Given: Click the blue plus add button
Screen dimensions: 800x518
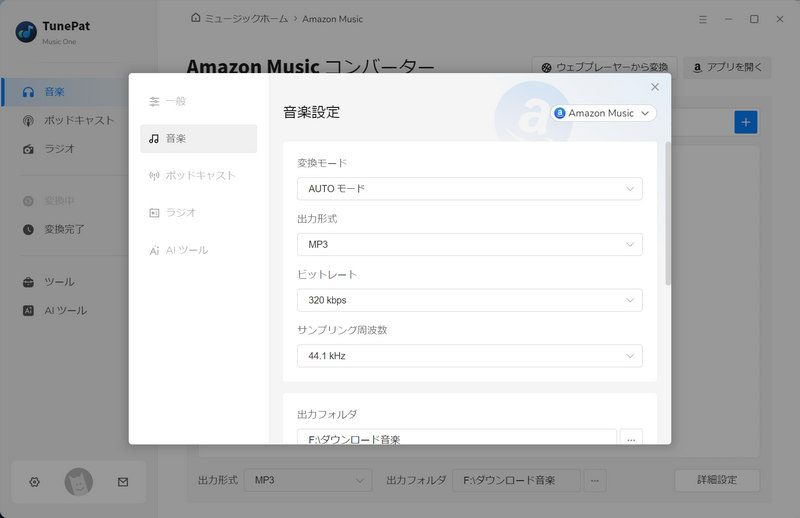Looking at the screenshot, I should click(x=746, y=122).
